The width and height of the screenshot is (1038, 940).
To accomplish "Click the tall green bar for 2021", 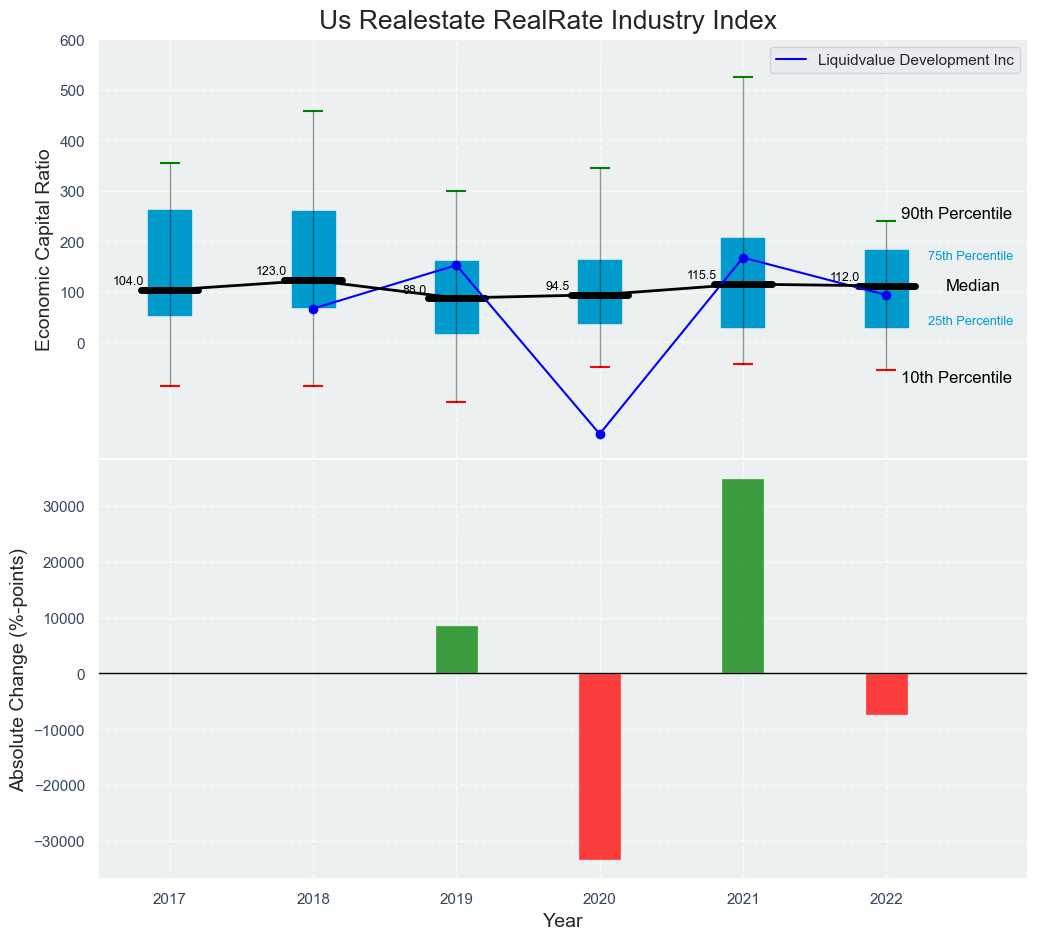I will coord(743,575).
